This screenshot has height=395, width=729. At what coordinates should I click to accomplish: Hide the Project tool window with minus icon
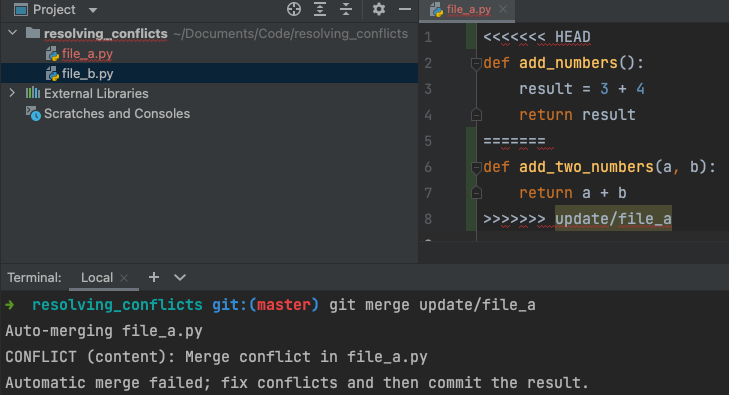[x=405, y=9]
